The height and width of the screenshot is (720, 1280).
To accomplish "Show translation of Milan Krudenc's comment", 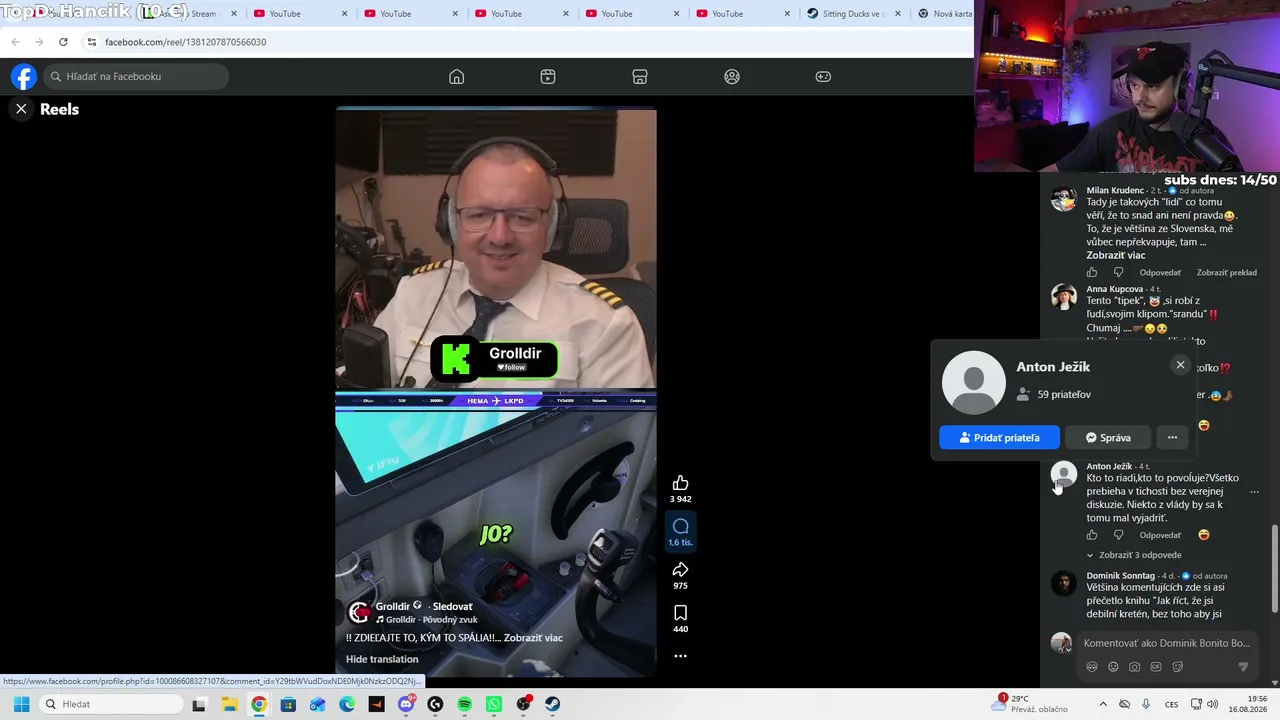I will pos(1227,272).
